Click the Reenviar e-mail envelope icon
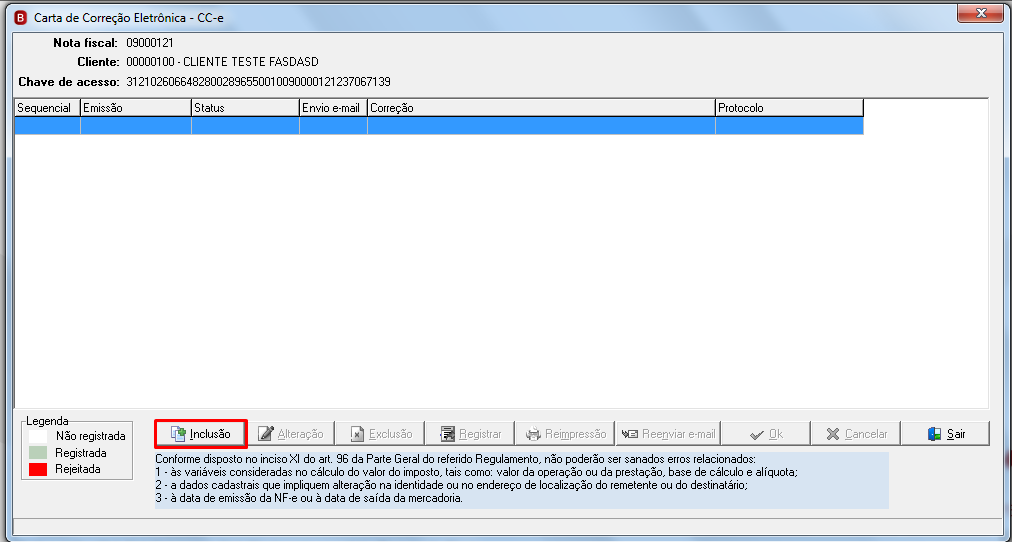This screenshot has height=542, width=1012. 630,434
